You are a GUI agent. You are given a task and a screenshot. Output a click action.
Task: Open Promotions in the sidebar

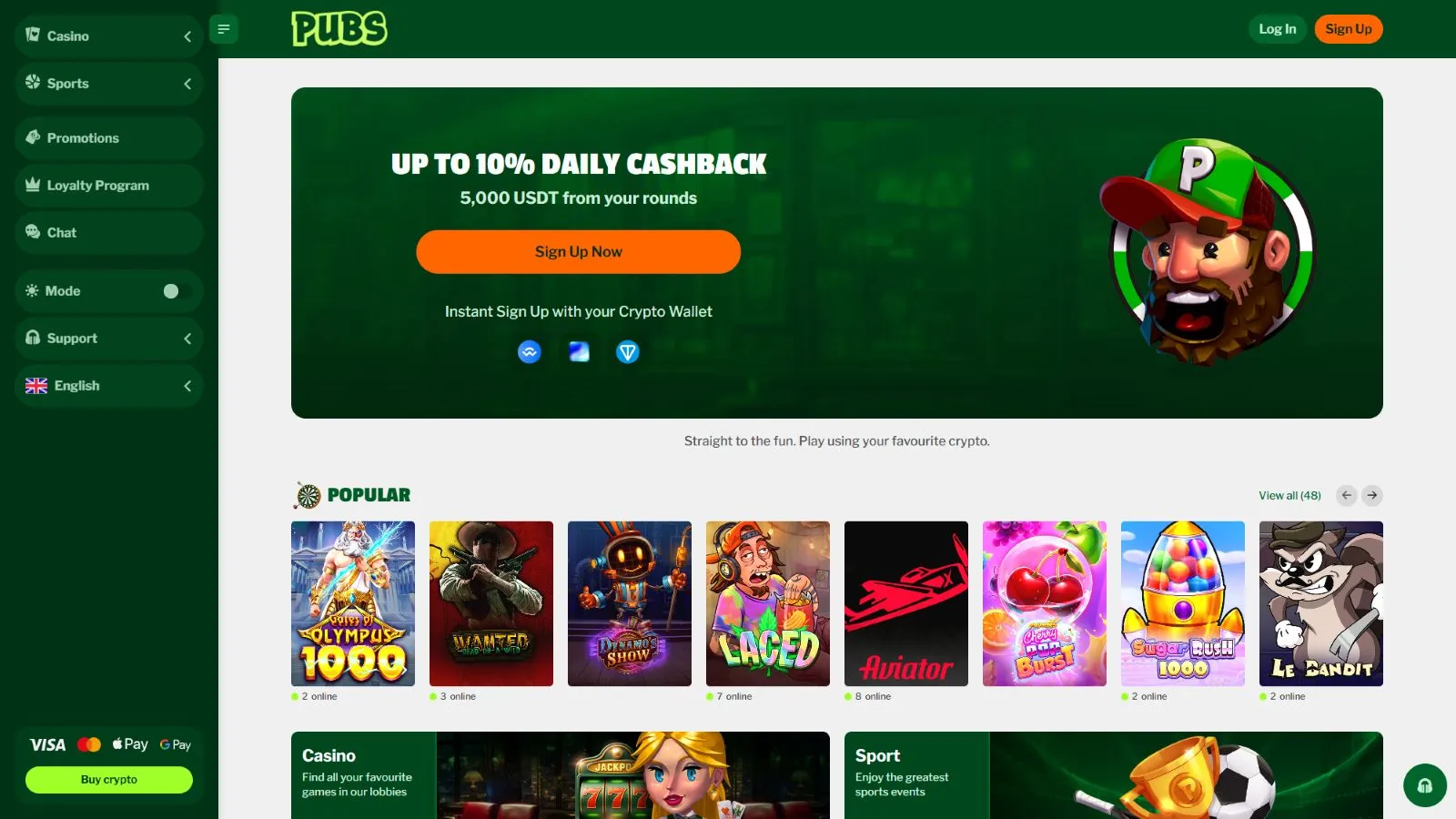109,138
